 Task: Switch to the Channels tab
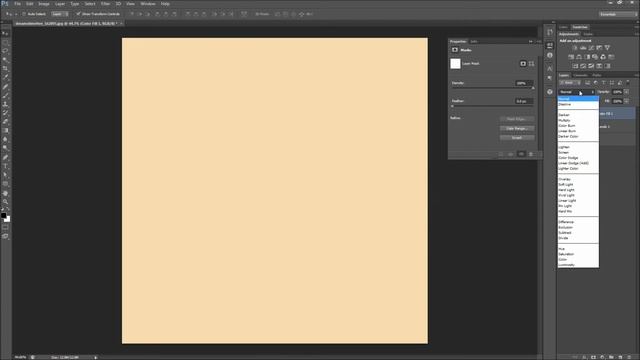580,75
